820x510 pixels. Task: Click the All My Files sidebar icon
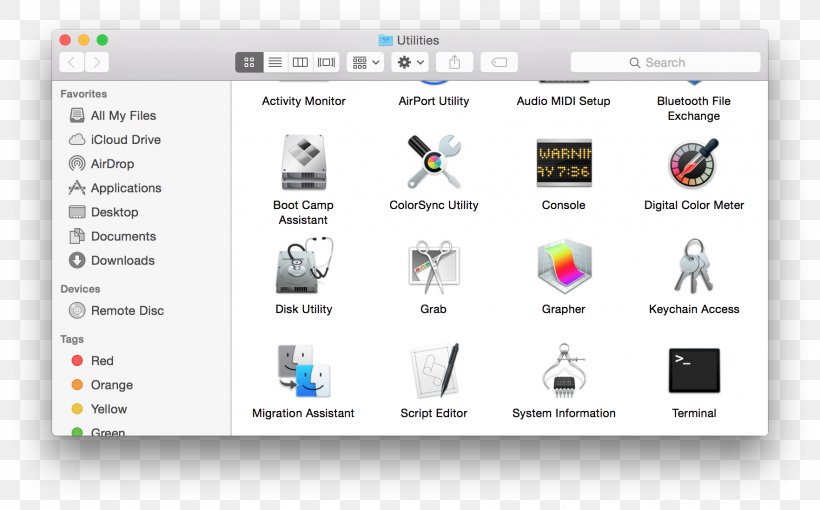(77, 115)
